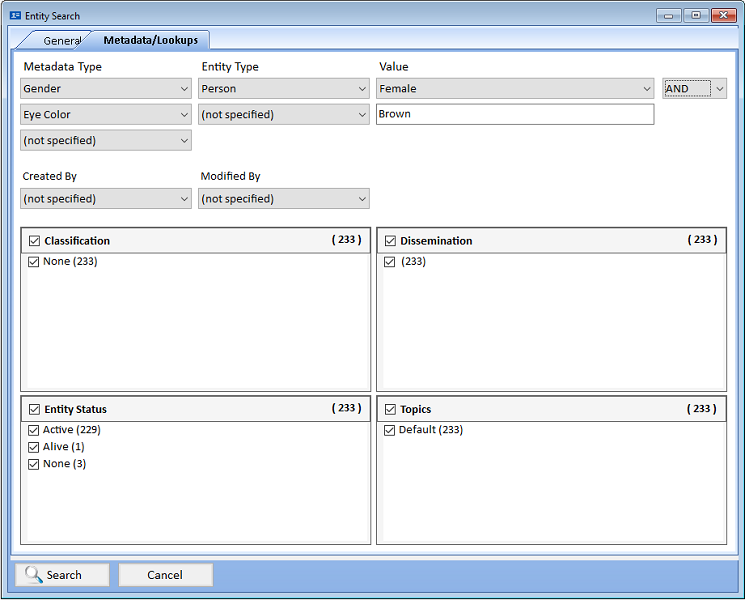
Task: Uncheck Alive (1) status
Action: pyautogui.click(x=33, y=447)
